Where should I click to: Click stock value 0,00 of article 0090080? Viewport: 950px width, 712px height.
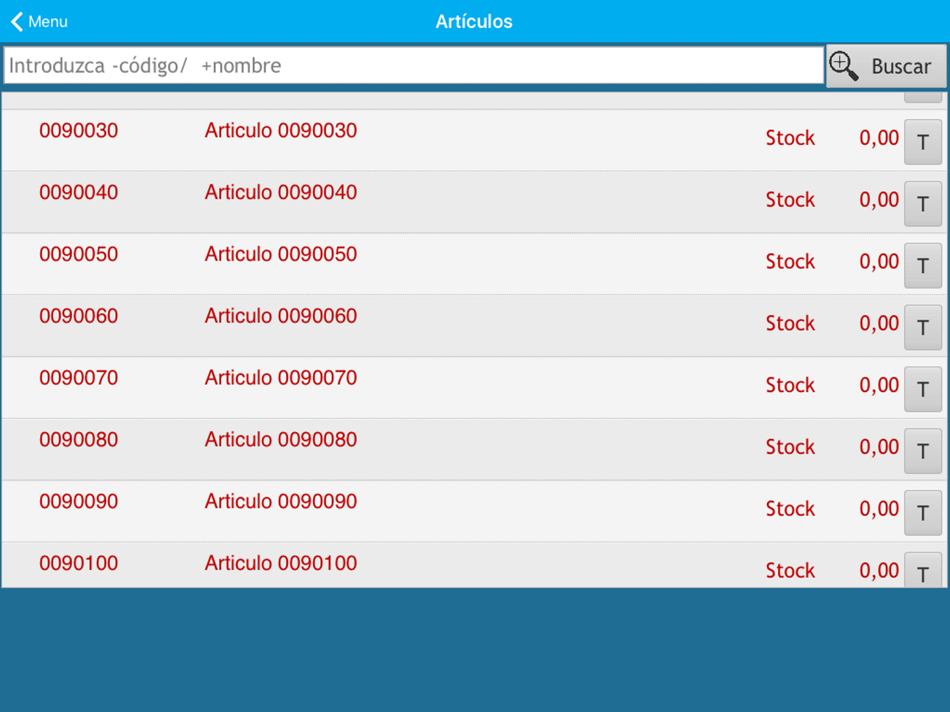879,447
